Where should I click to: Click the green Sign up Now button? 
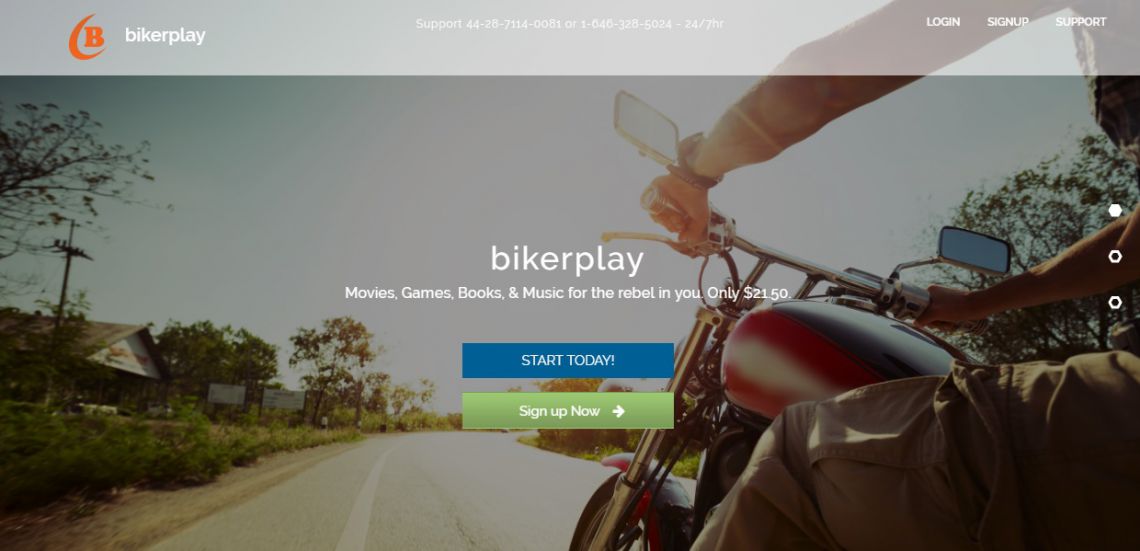pos(568,411)
